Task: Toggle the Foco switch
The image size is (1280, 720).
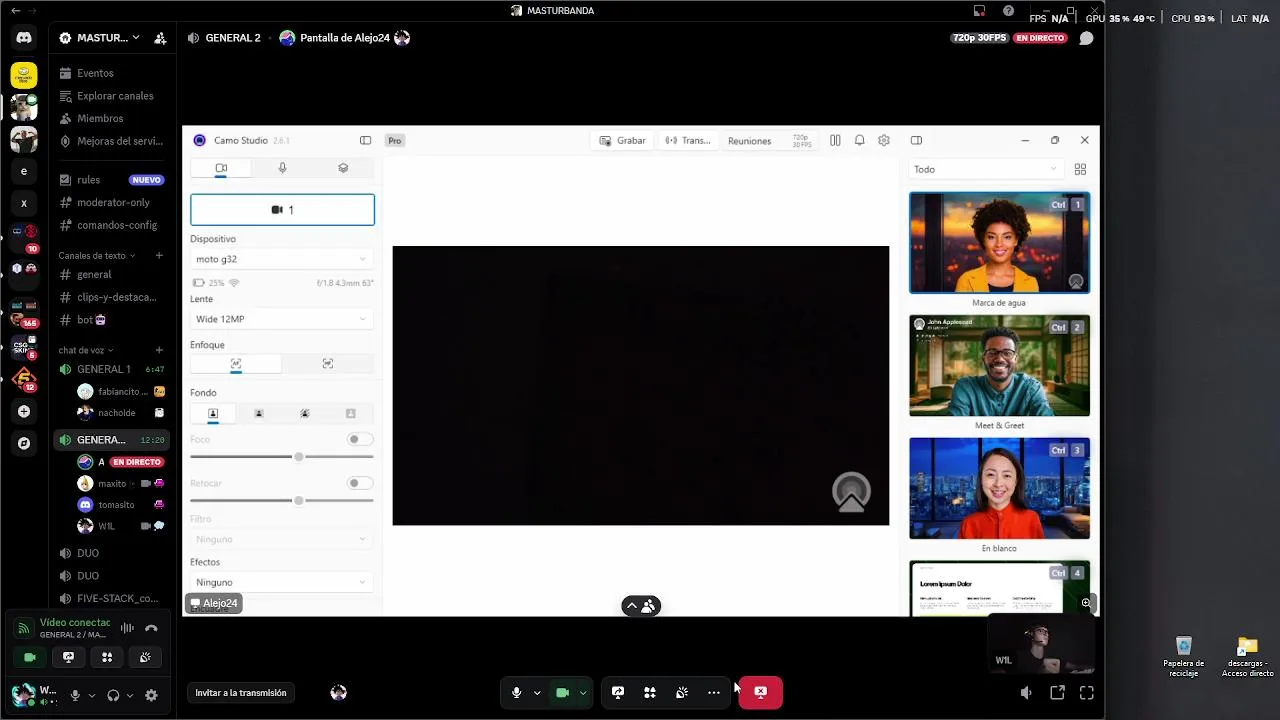Action: click(359, 439)
